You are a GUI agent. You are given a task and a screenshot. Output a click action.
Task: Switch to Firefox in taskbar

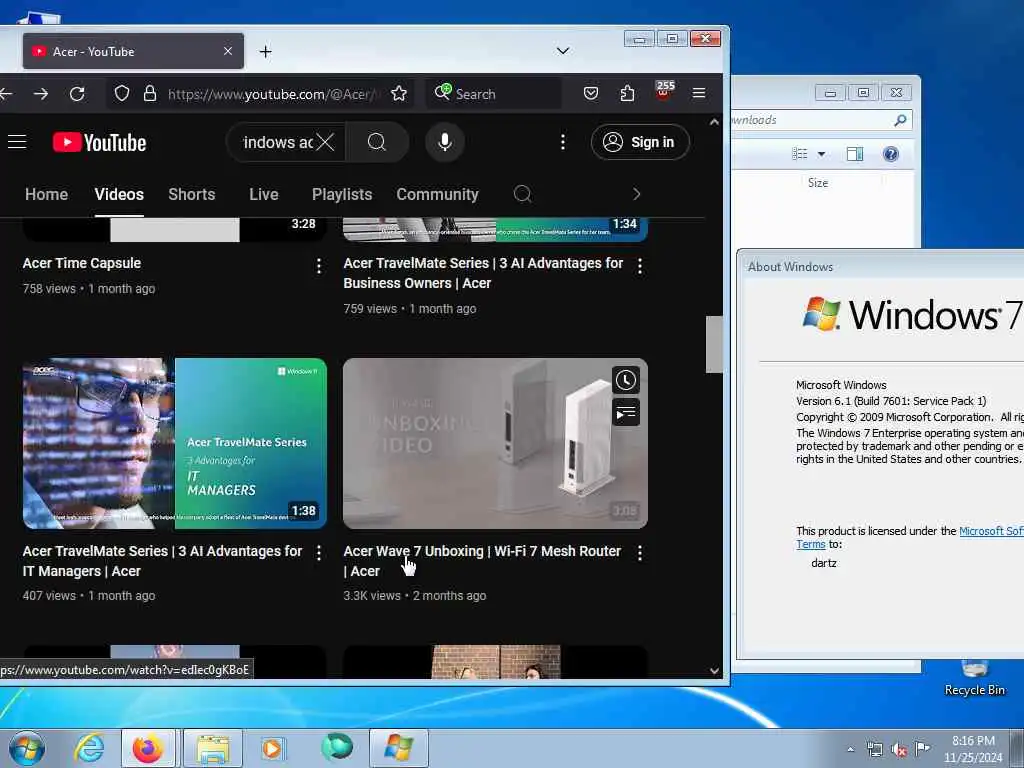[x=148, y=748]
